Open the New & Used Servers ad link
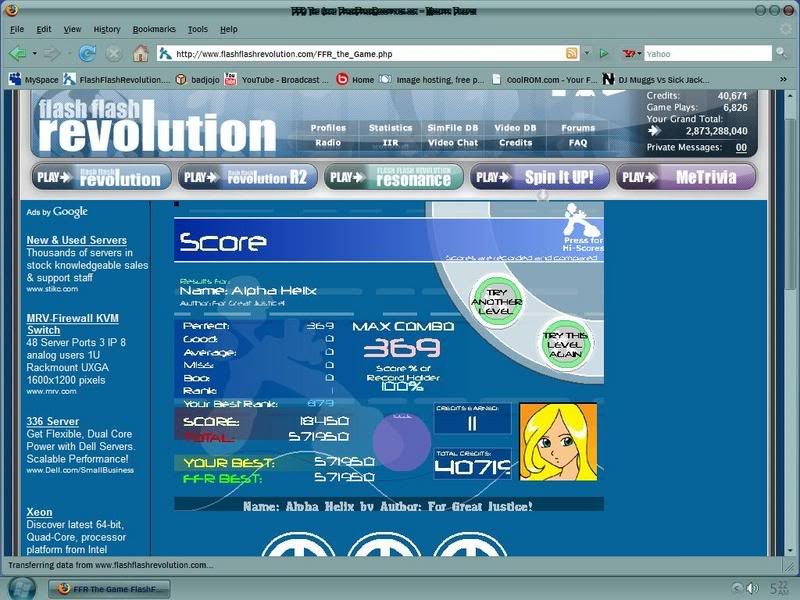Screen dimensions: 800x600 [76, 240]
